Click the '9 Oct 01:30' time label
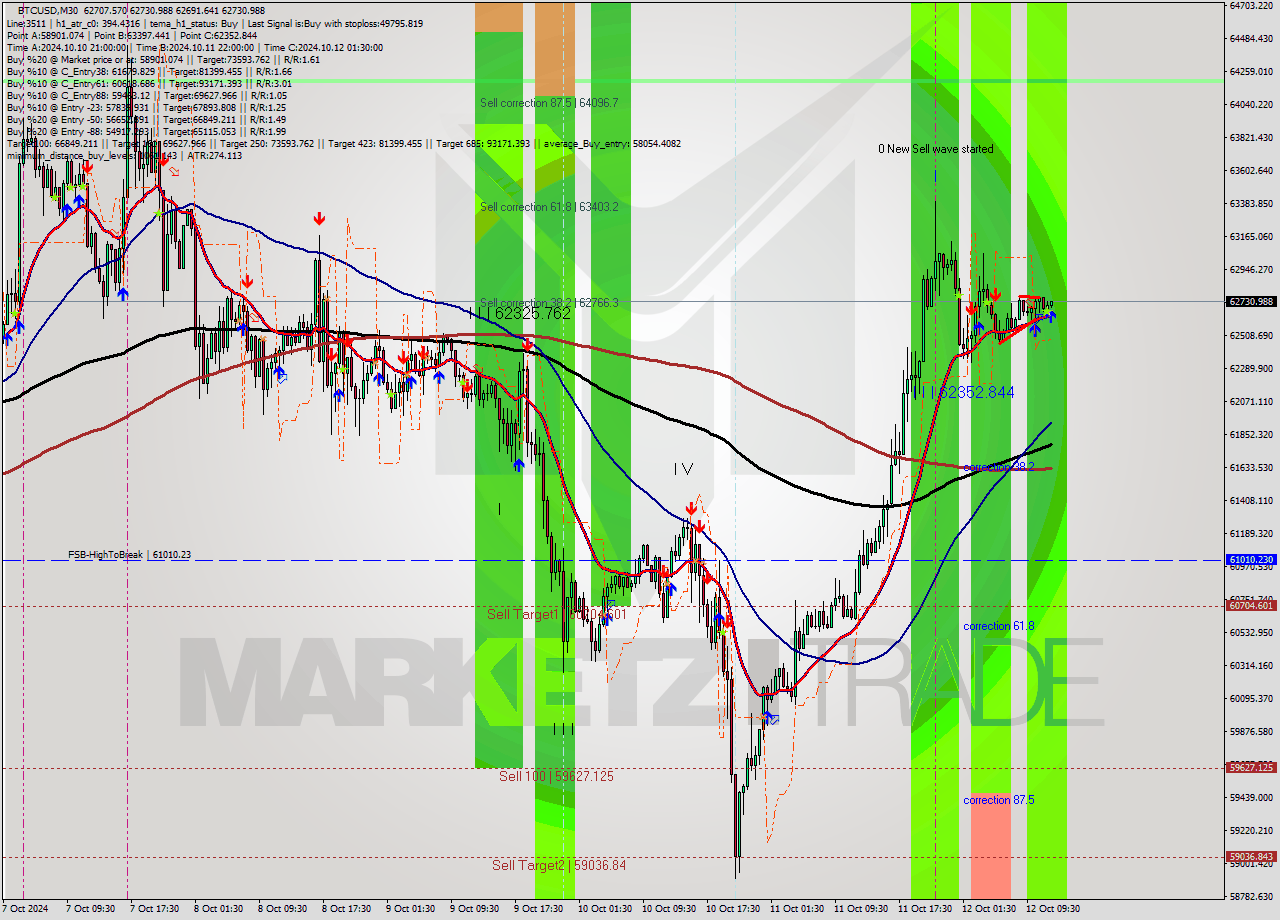Viewport: 1280px width, 920px height. [410, 909]
